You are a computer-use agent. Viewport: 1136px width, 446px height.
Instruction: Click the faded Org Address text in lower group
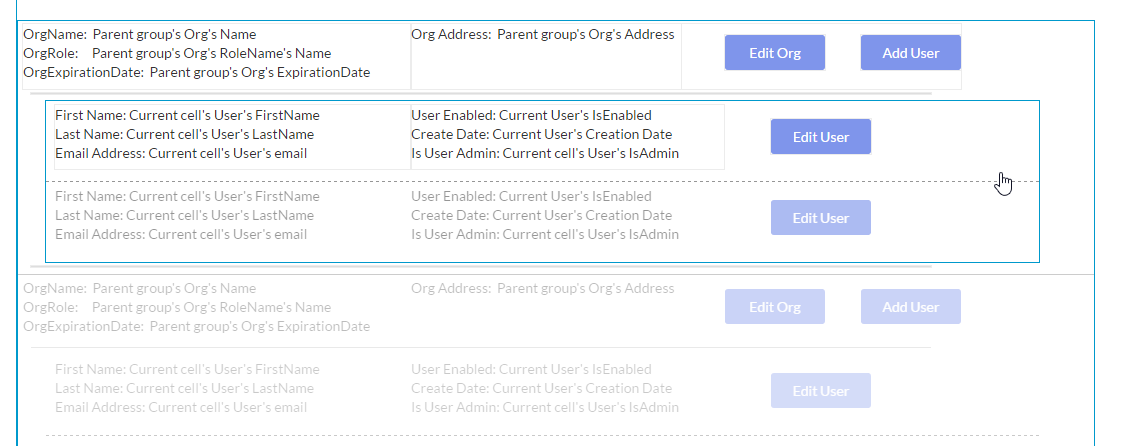coord(542,288)
